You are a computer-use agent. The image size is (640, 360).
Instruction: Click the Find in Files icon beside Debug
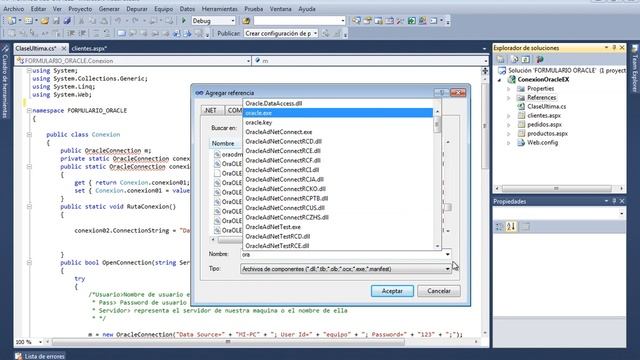246,21
